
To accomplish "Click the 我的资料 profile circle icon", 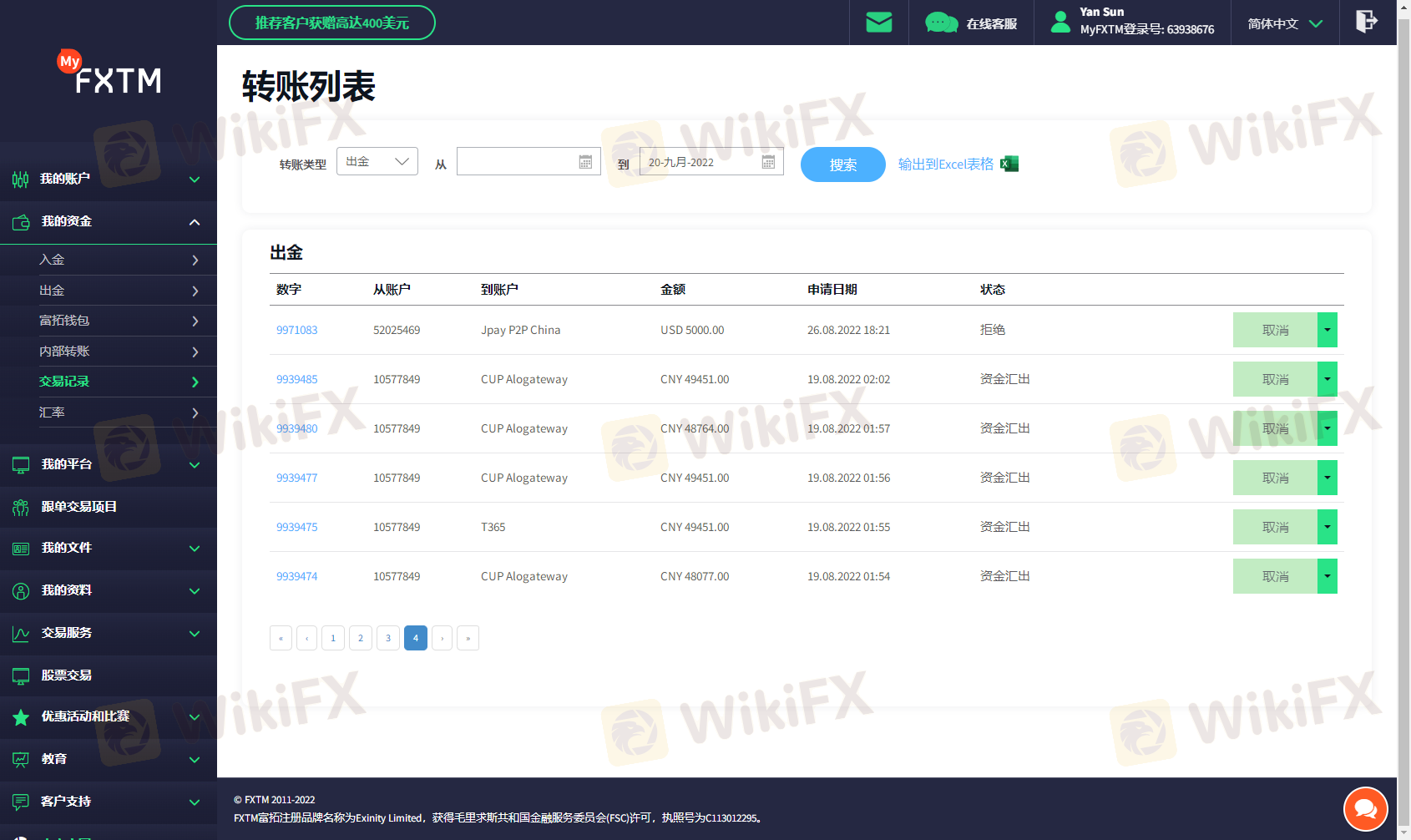I will click(x=21, y=591).
